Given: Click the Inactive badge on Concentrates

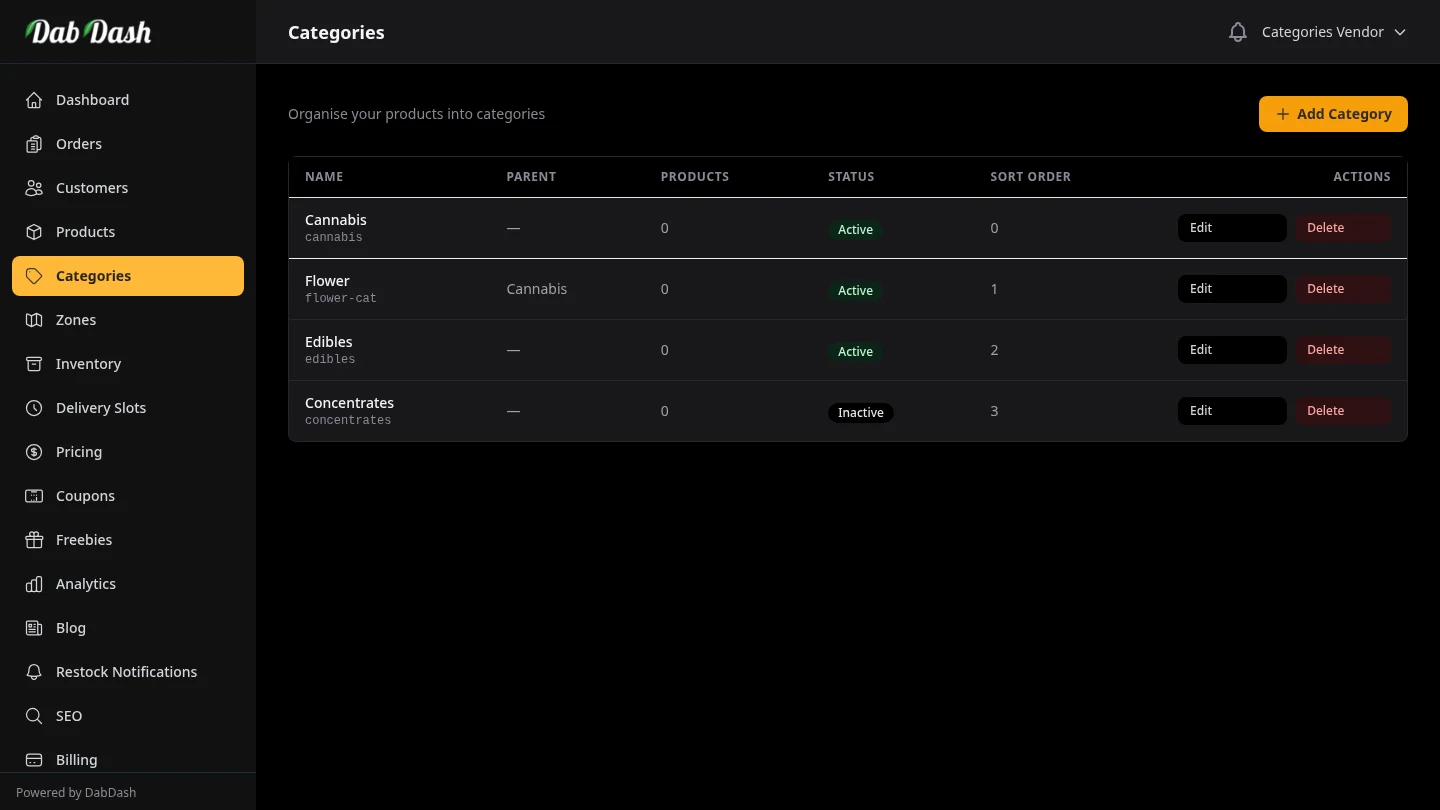Looking at the screenshot, I should [x=860, y=412].
